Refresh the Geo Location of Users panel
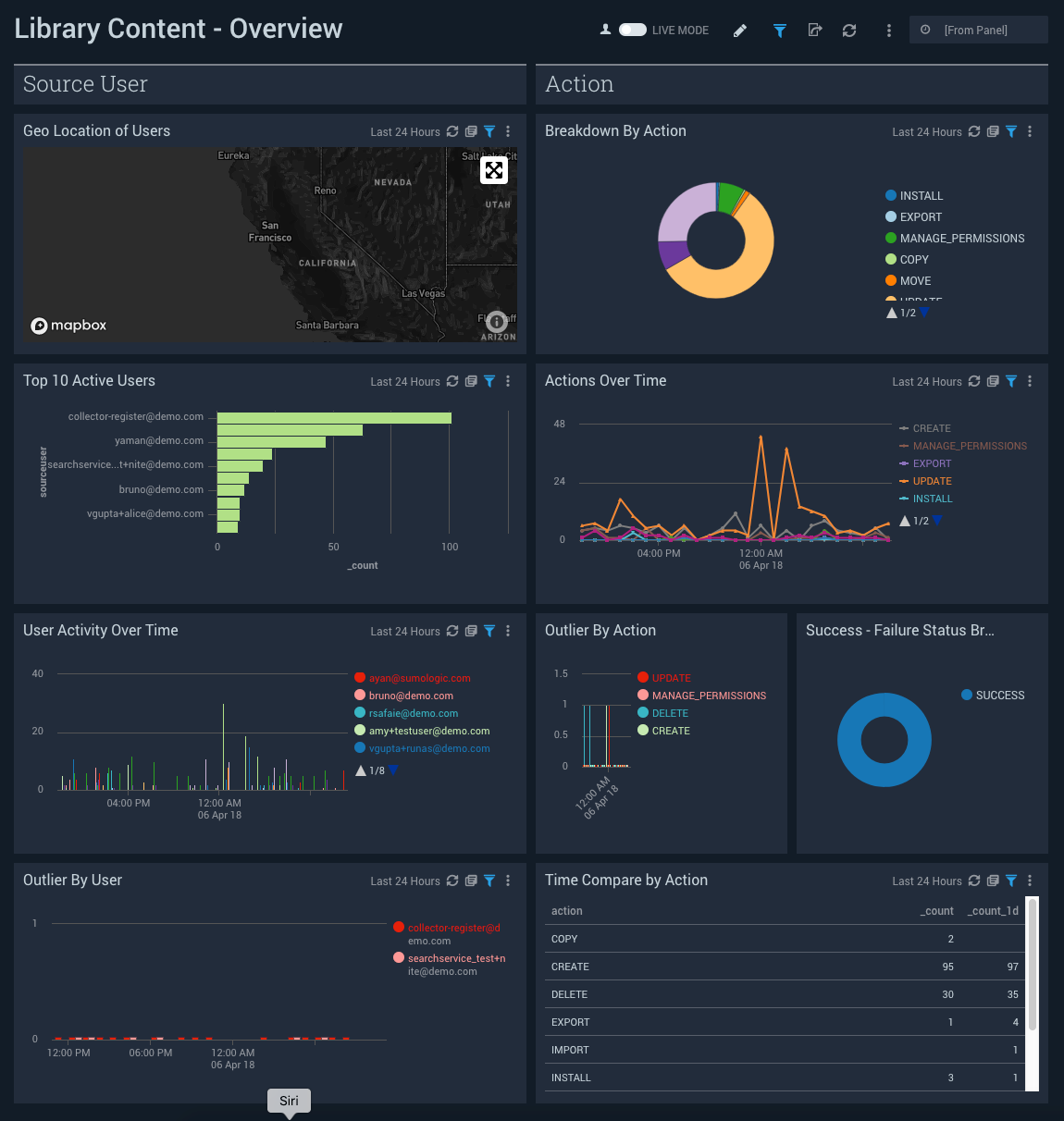Viewport: 1064px width, 1121px height. click(x=452, y=131)
